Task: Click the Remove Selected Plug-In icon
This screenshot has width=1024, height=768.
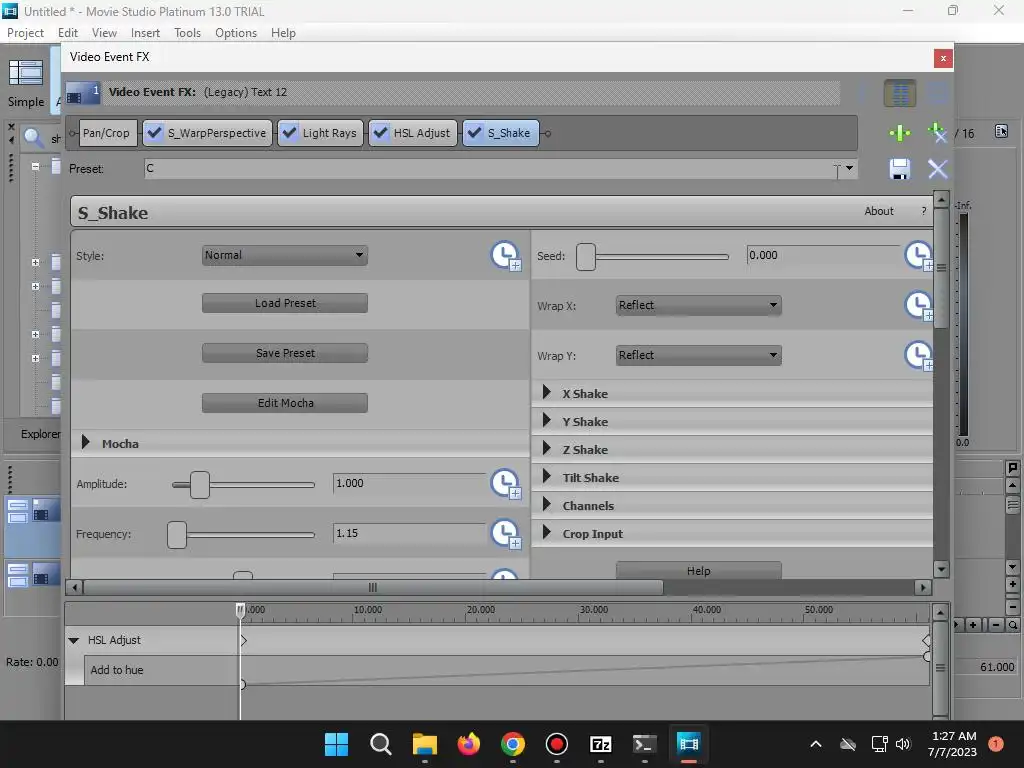Action: tap(937, 133)
